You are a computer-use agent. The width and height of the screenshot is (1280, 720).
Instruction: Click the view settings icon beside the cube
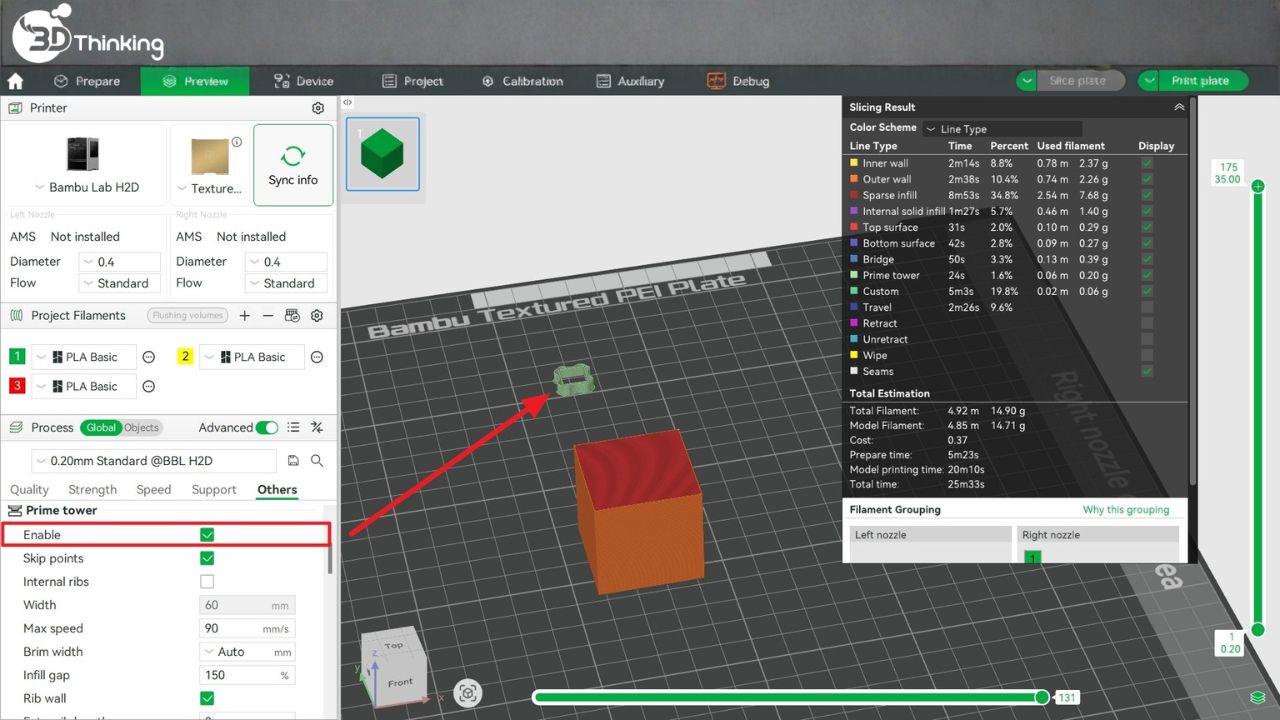(467, 693)
